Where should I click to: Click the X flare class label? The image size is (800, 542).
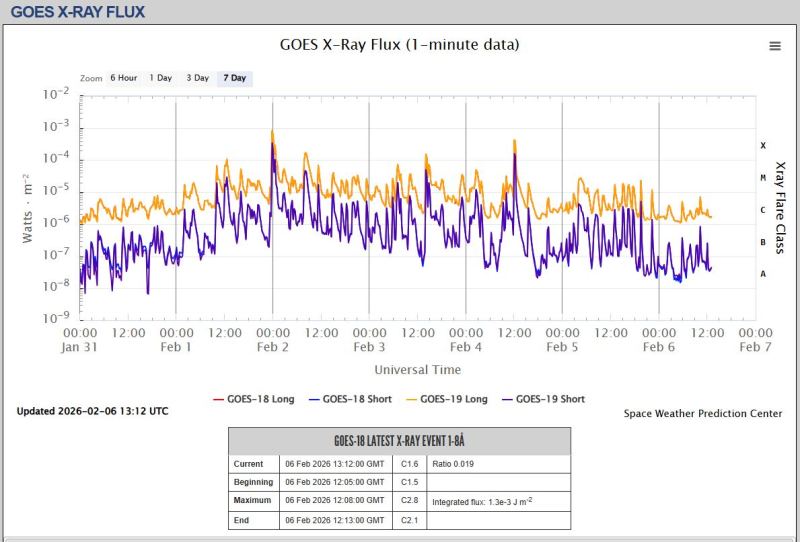(763, 146)
